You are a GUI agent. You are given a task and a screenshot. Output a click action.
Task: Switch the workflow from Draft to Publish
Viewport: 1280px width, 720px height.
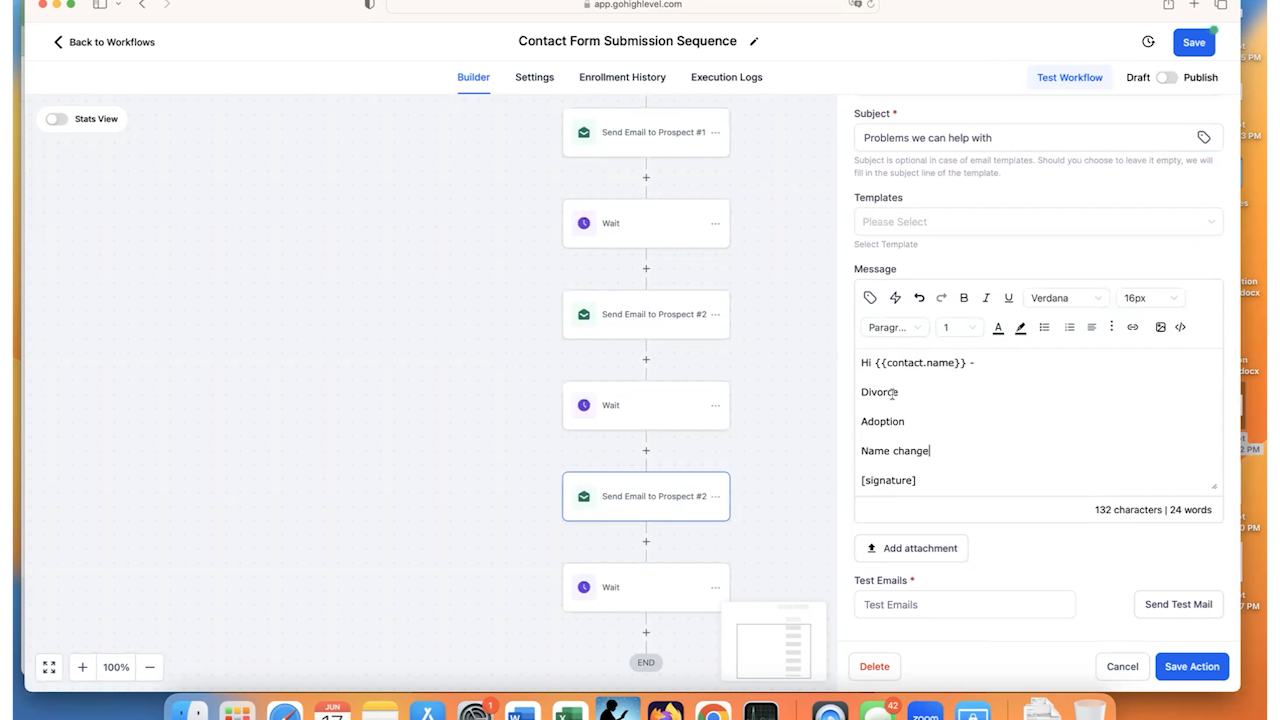coord(1167,77)
